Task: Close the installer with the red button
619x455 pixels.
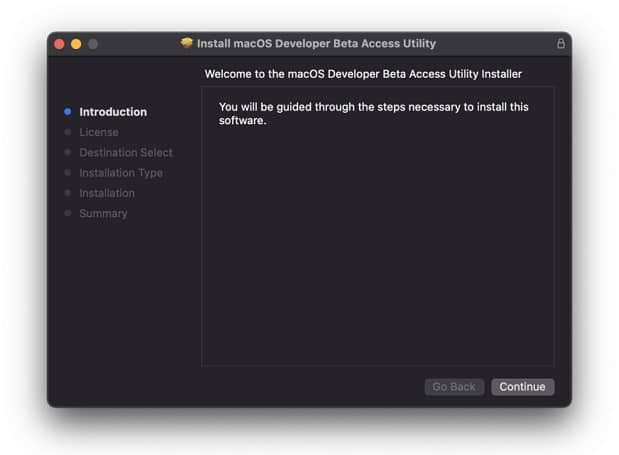Action: [x=59, y=44]
